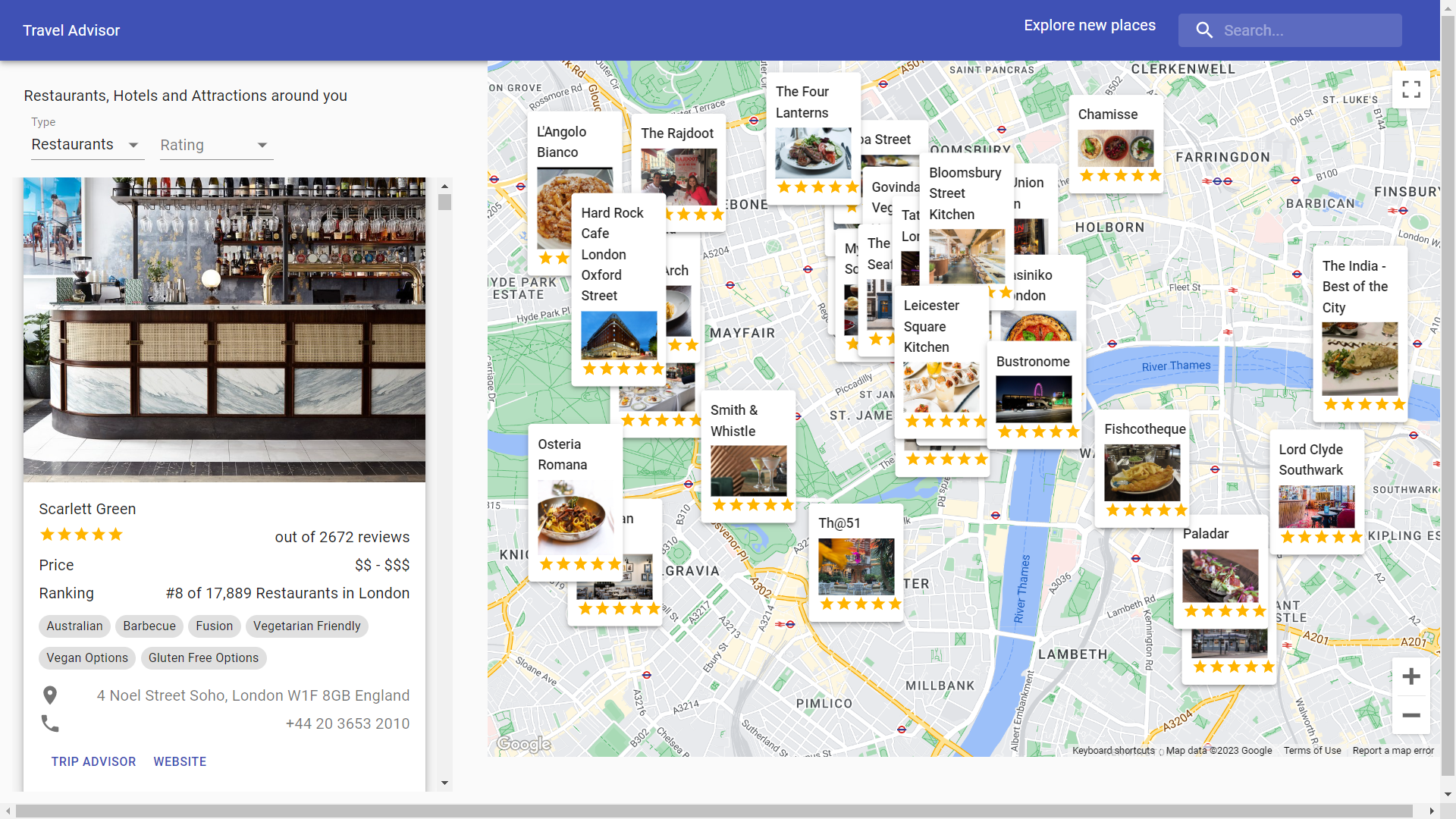
Task: Click the phone number +44 20 3653 2010
Action: click(347, 723)
